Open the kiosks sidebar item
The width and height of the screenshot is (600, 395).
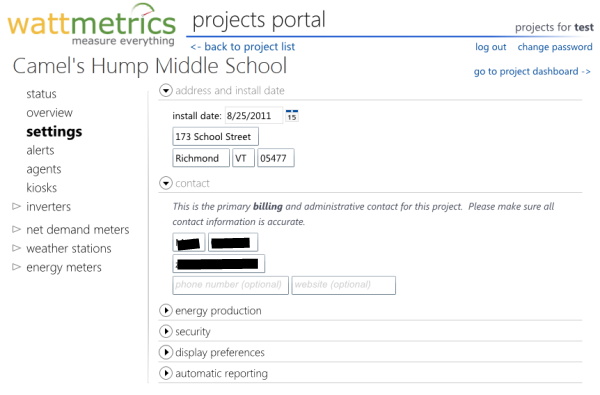tap(41, 188)
